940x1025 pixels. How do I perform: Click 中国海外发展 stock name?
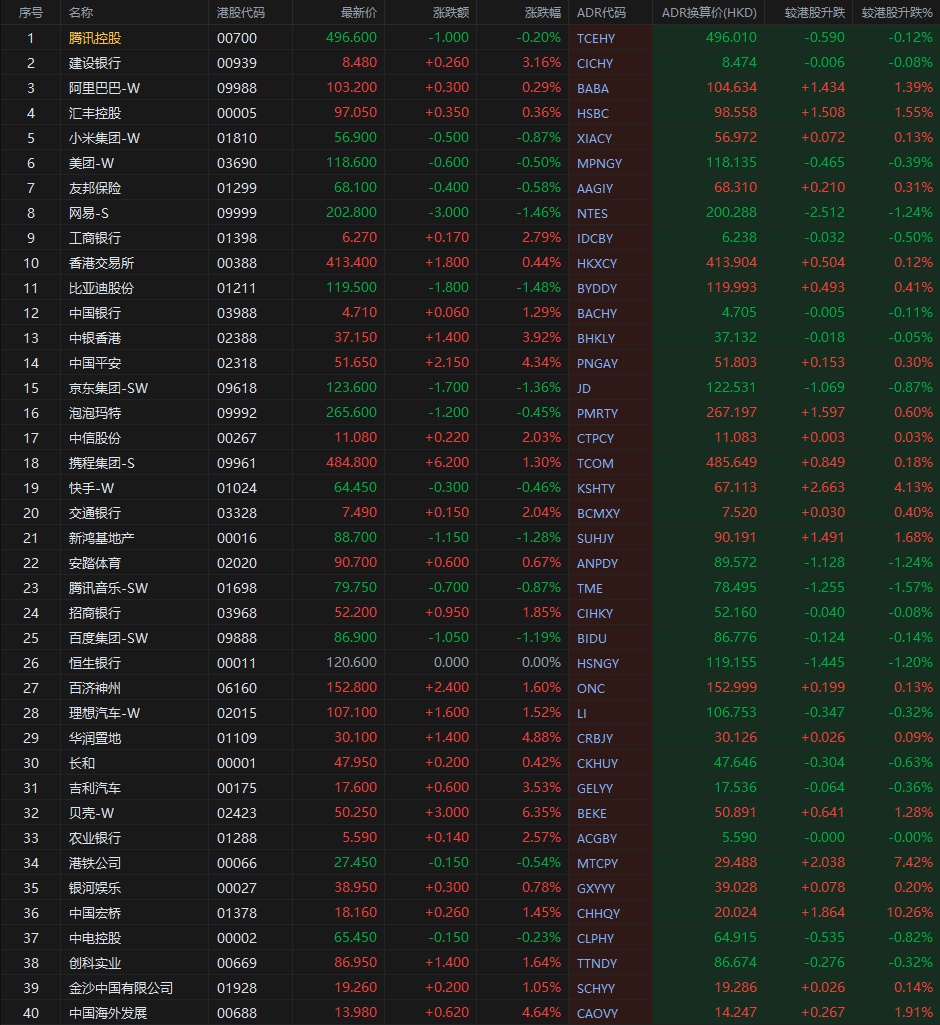(x=108, y=1013)
